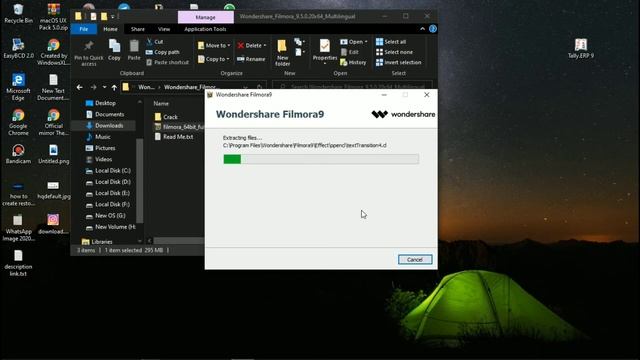This screenshot has height=360, width=640.
Task: Click Select all in the ribbon
Action: click(x=391, y=42)
